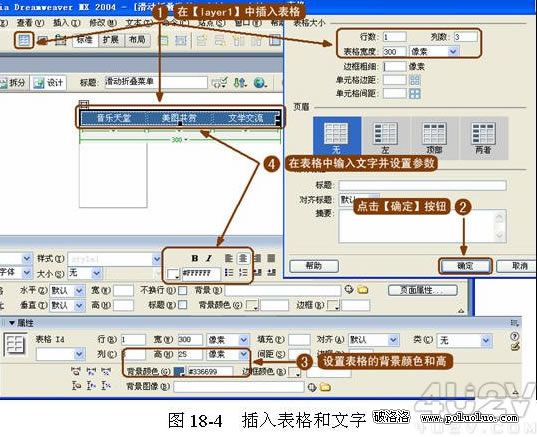This screenshot has width=537, height=437.
Task: Open table Align dropdown
Action: (393, 340)
